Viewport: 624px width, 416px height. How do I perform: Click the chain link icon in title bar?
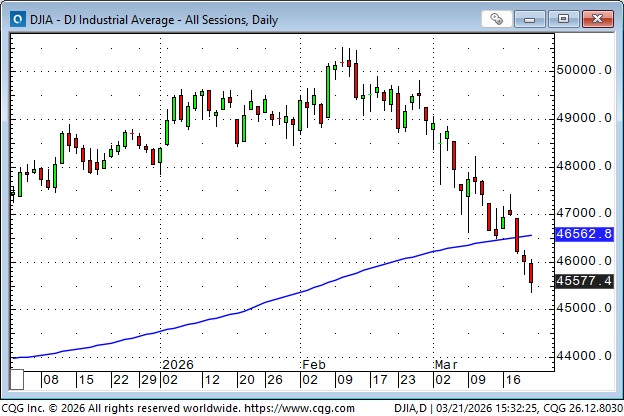coord(497,18)
